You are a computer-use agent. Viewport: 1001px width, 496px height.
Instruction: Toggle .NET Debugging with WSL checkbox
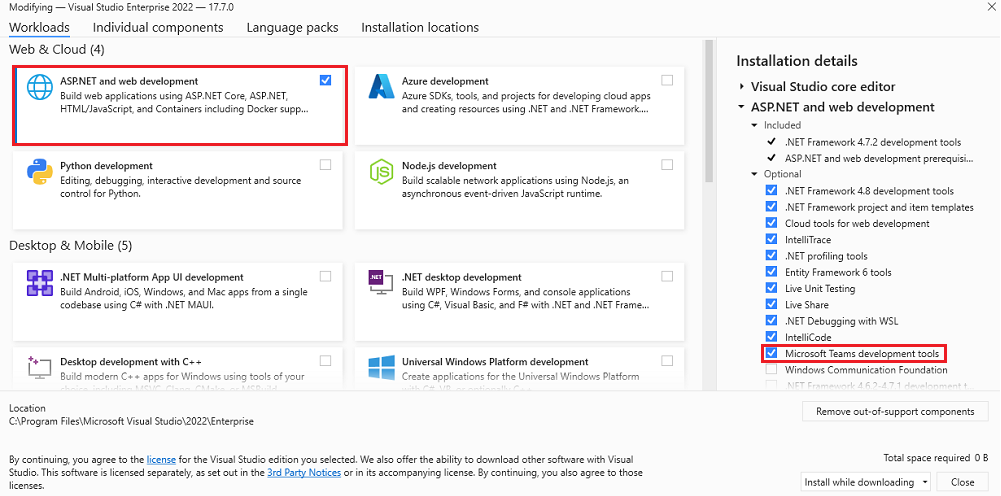pos(771,321)
